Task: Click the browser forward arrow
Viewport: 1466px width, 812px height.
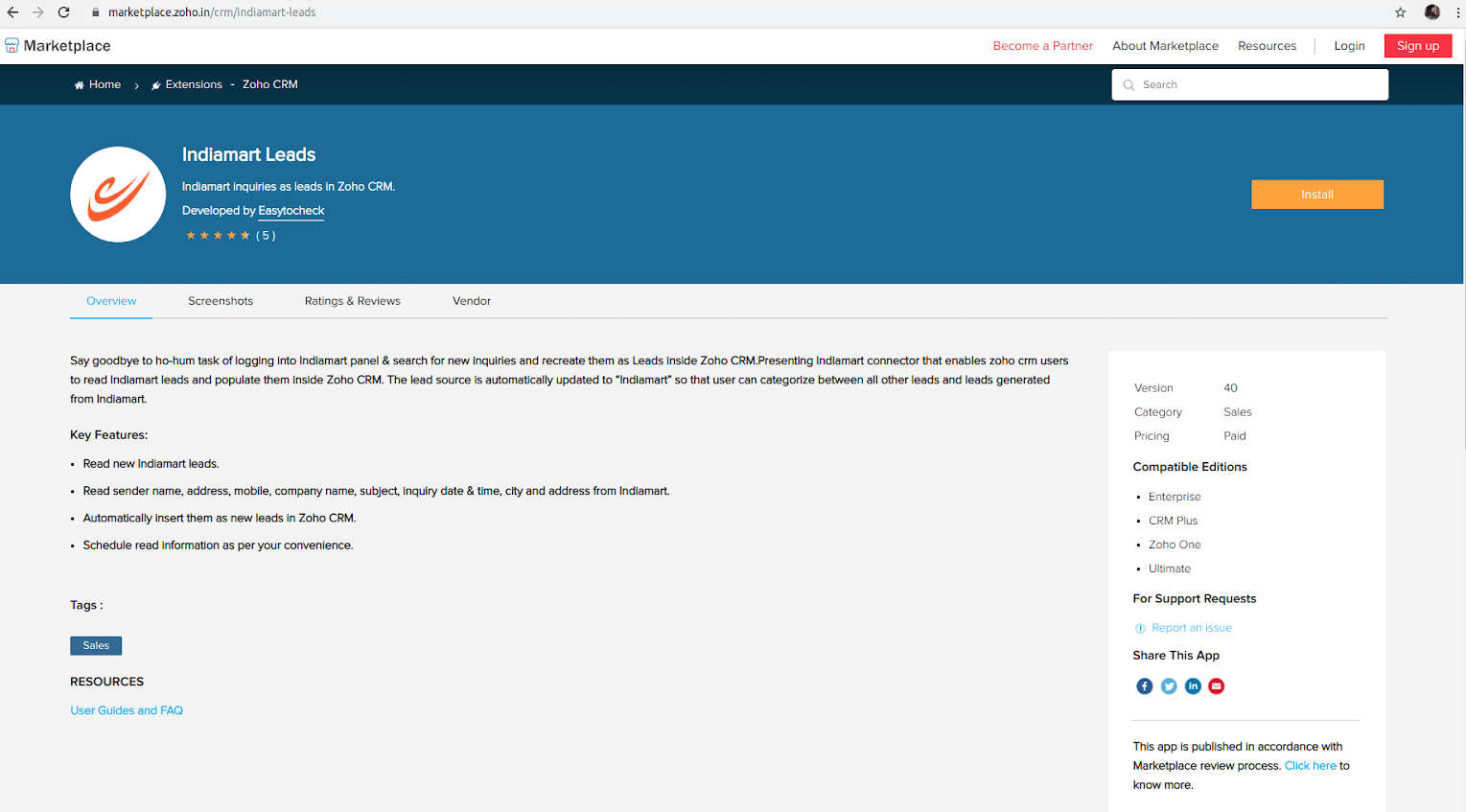Action: coord(38,12)
